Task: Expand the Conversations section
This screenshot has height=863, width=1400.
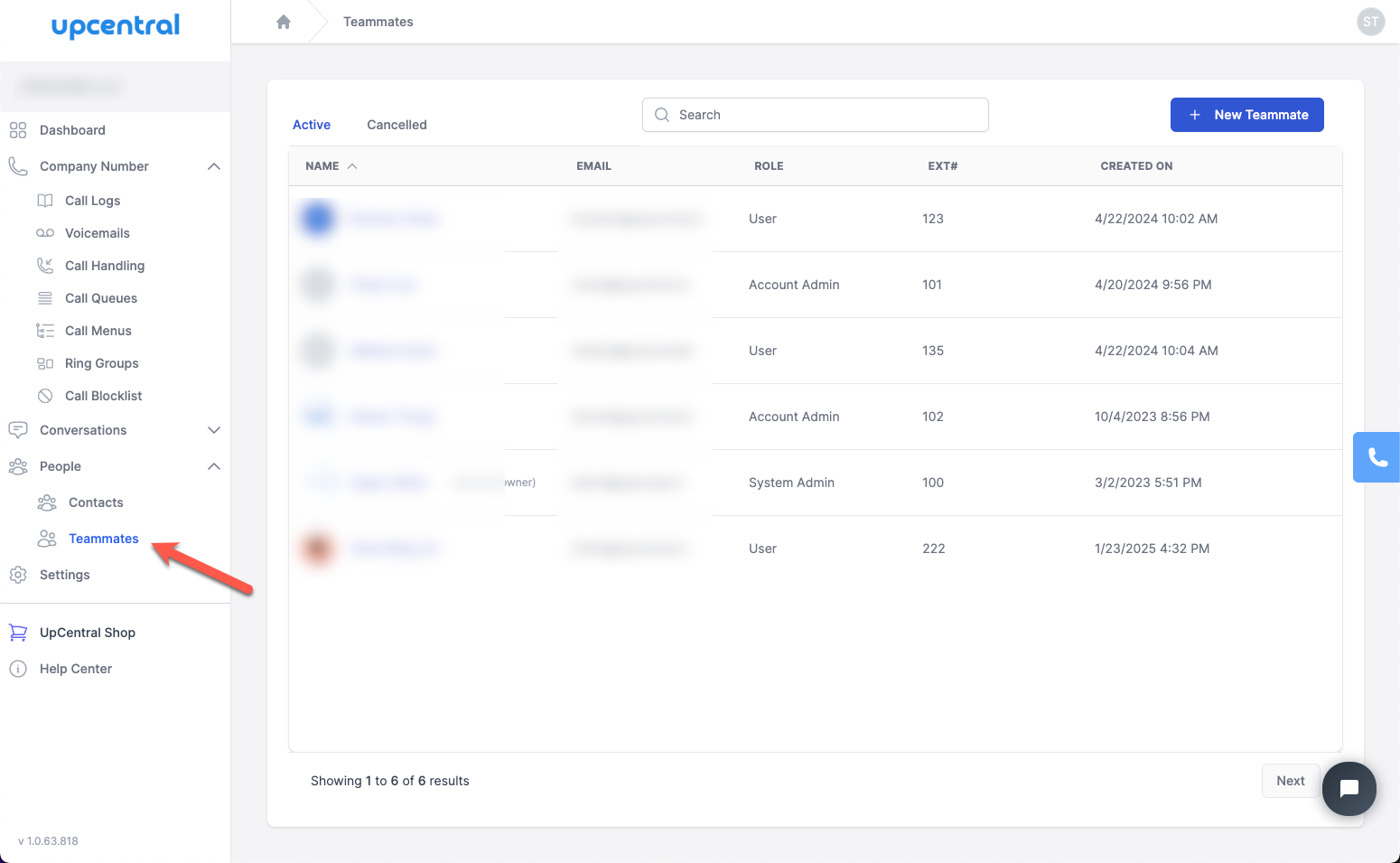Action: [214, 430]
